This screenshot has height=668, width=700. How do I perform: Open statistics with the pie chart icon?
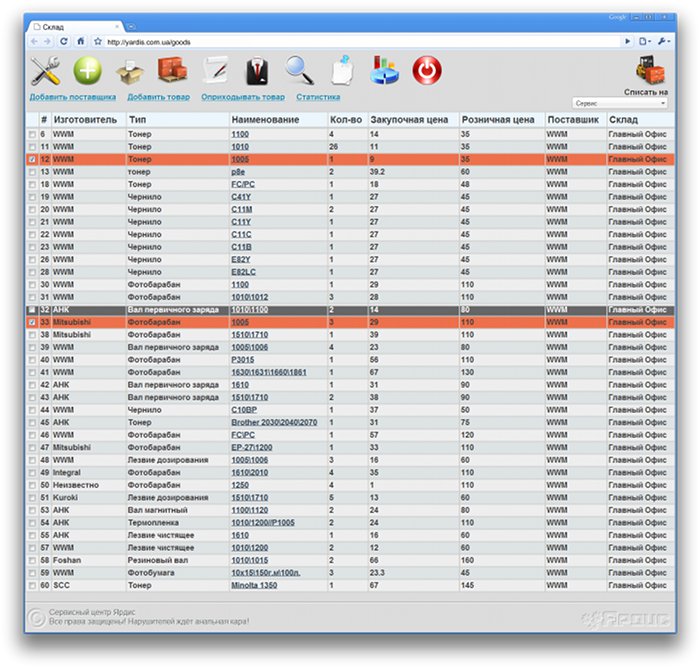tap(384, 71)
